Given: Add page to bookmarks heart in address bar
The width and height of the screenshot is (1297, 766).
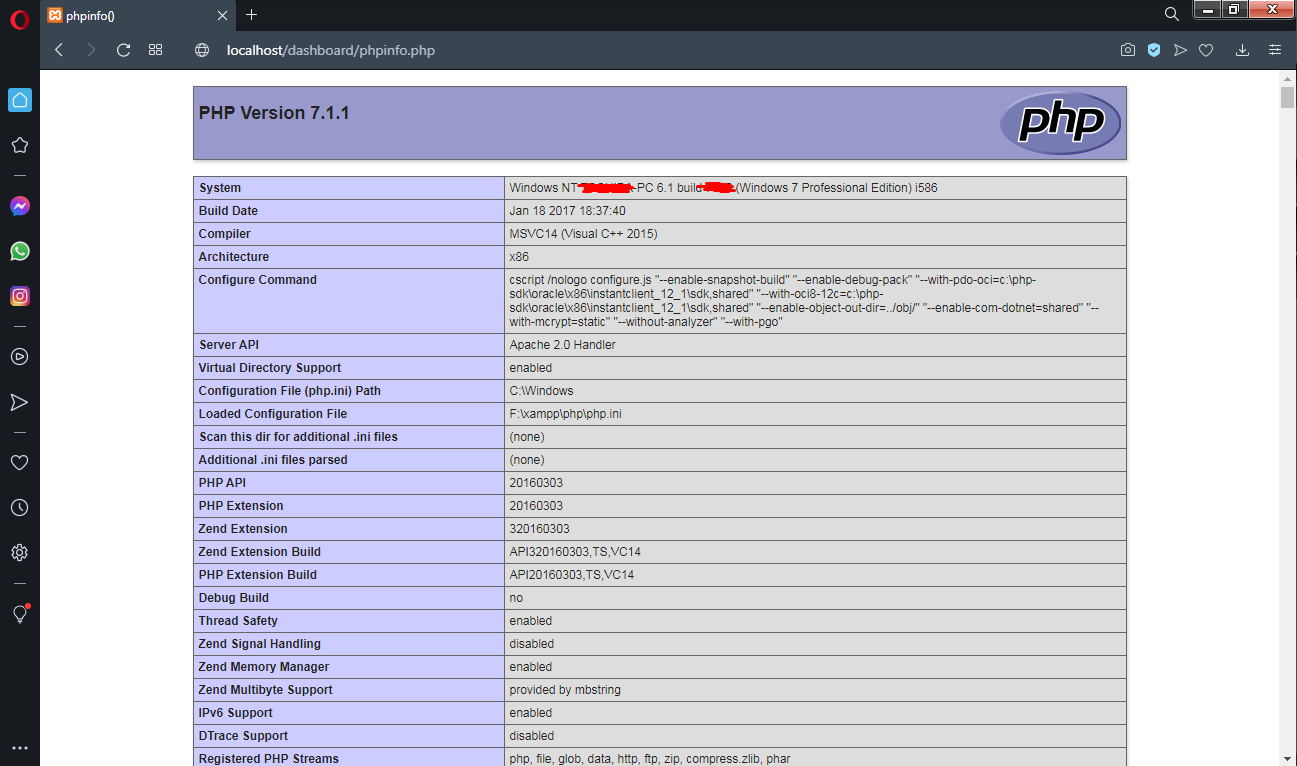Looking at the screenshot, I should coord(1206,50).
